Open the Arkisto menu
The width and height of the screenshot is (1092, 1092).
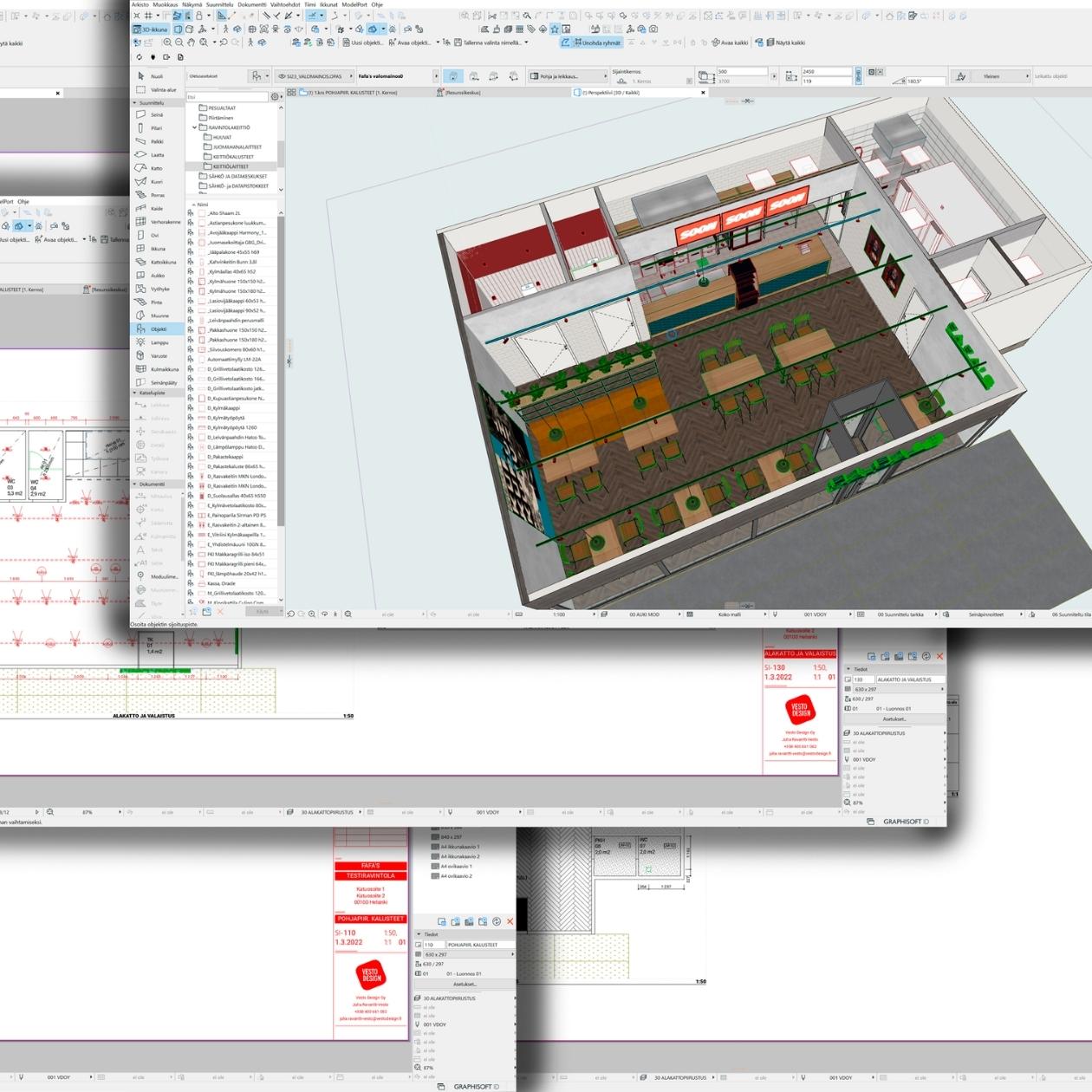[x=140, y=4]
